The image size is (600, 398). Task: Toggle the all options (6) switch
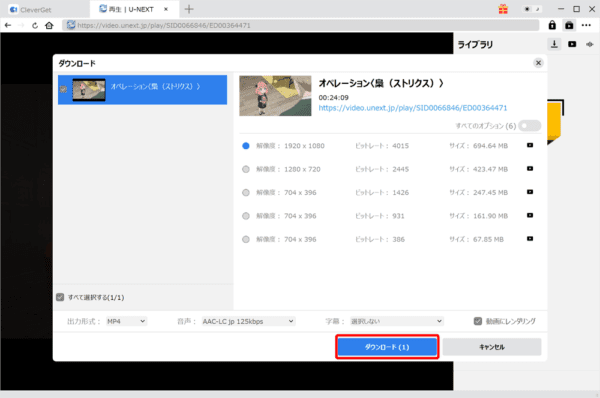(x=530, y=126)
